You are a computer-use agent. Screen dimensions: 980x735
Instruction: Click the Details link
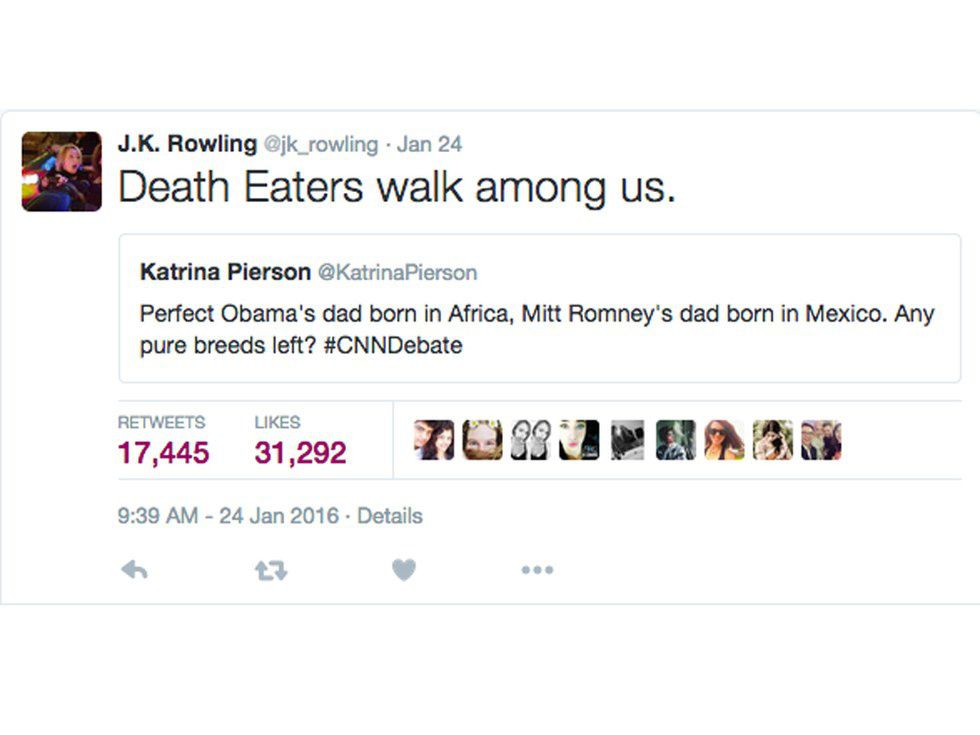[390, 516]
